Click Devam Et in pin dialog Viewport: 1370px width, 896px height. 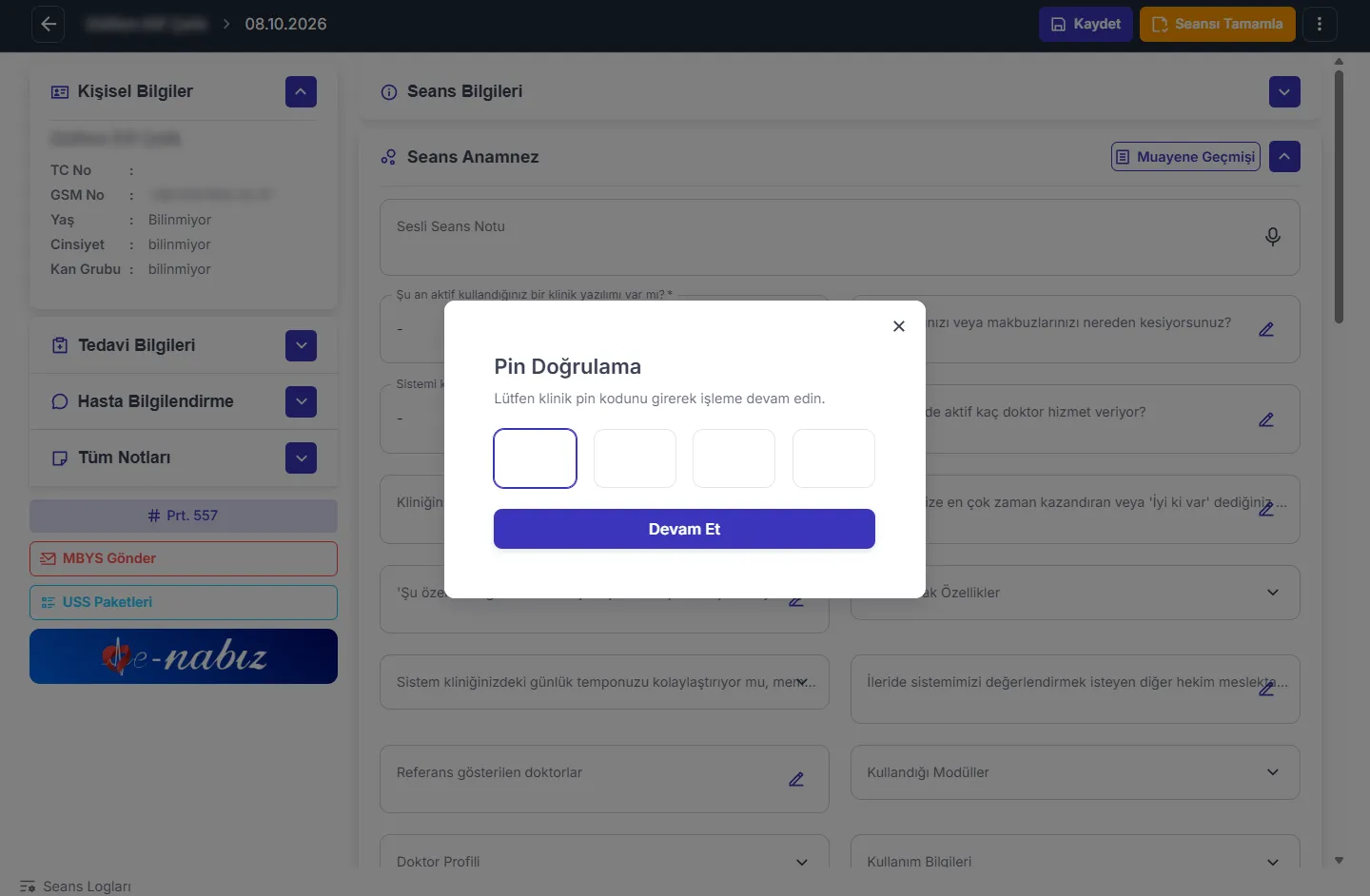click(x=684, y=529)
